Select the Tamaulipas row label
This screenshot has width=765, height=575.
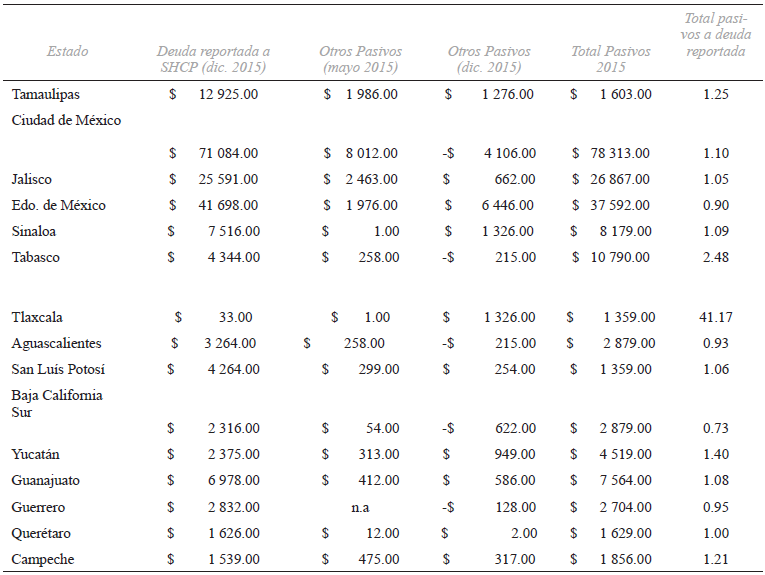pyautogui.click(x=46, y=94)
